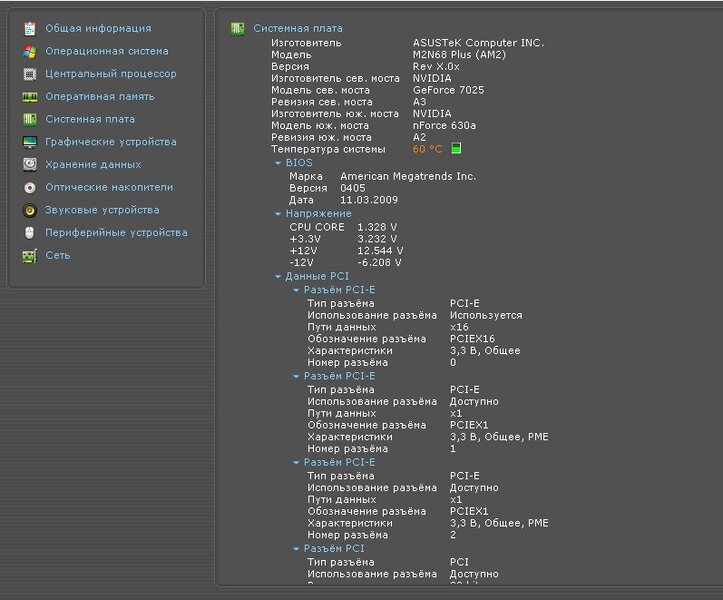Screen dimensions: 723x600
Task: Click the hard drive icon for Хранение данных
Action: pos(30,165)
